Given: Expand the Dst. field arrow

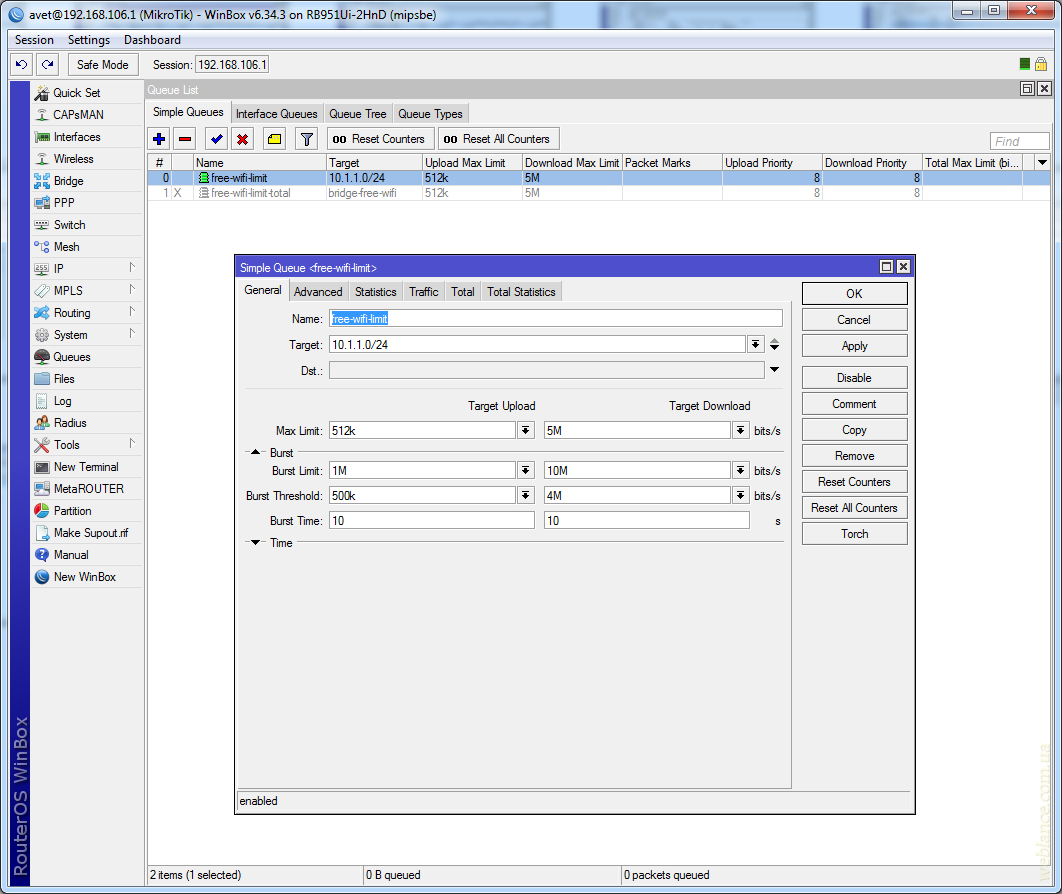Looking at the screenshot, I should click(x=774, y=370).
